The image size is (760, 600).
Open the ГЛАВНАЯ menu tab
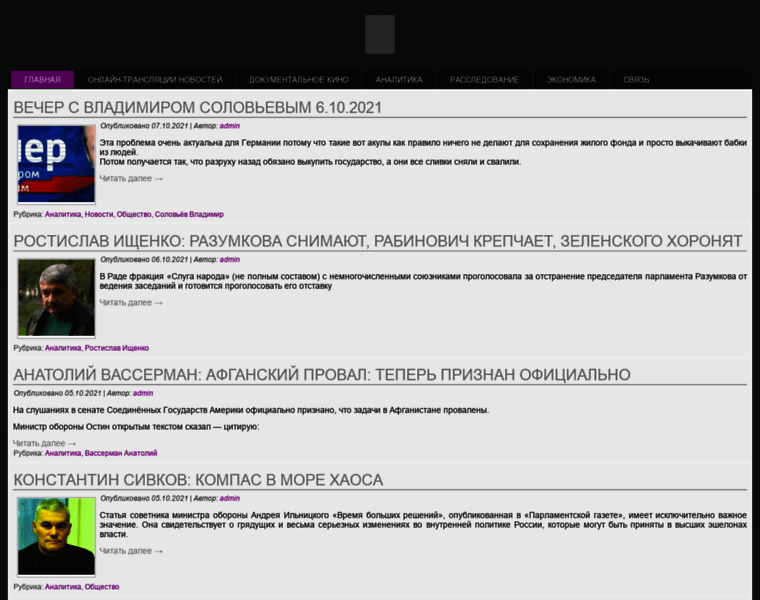43,79
